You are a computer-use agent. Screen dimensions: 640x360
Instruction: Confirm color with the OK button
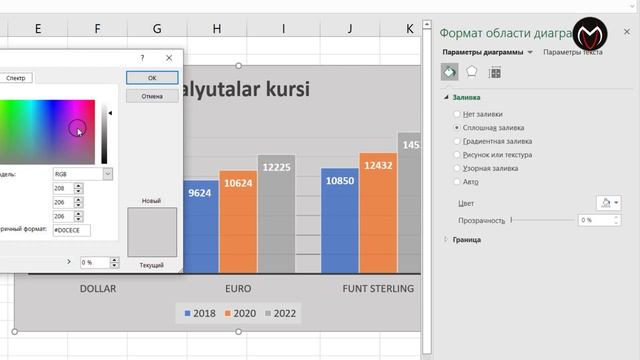[152, 78]
